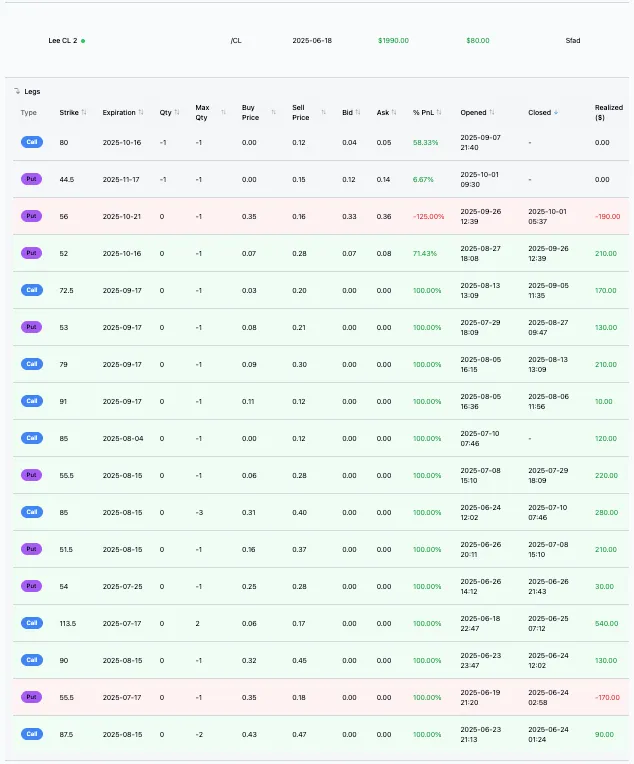The width and height of the screenshot is (634, 764).
Task: Click the Call badge for strike 113.5
Action: [32, 623]
